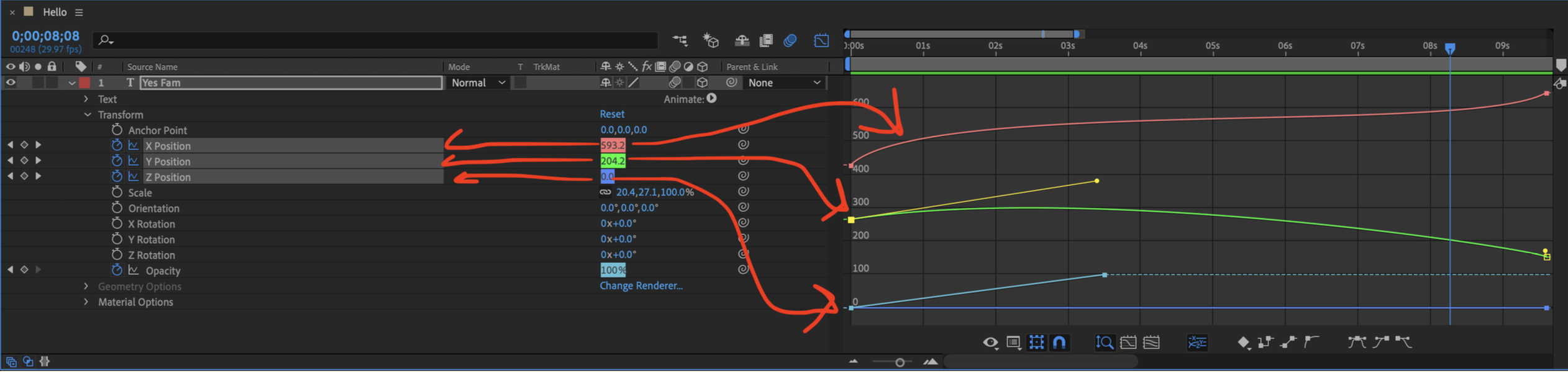Click the stopwatch for X Position
Image resolution: width=1568 pixels, height=376 pixels.
click(116, 145)
